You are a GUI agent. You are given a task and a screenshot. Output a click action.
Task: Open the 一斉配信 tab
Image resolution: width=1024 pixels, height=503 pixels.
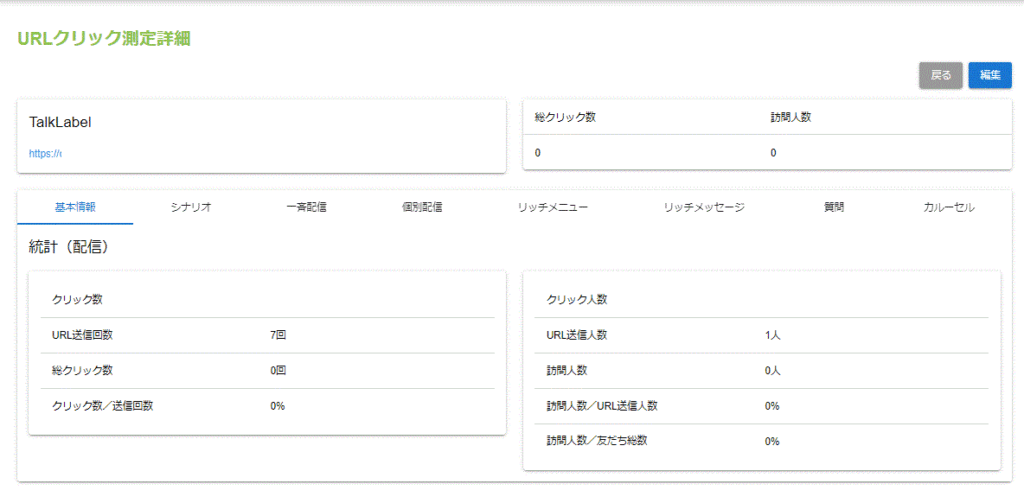point(306,207)
